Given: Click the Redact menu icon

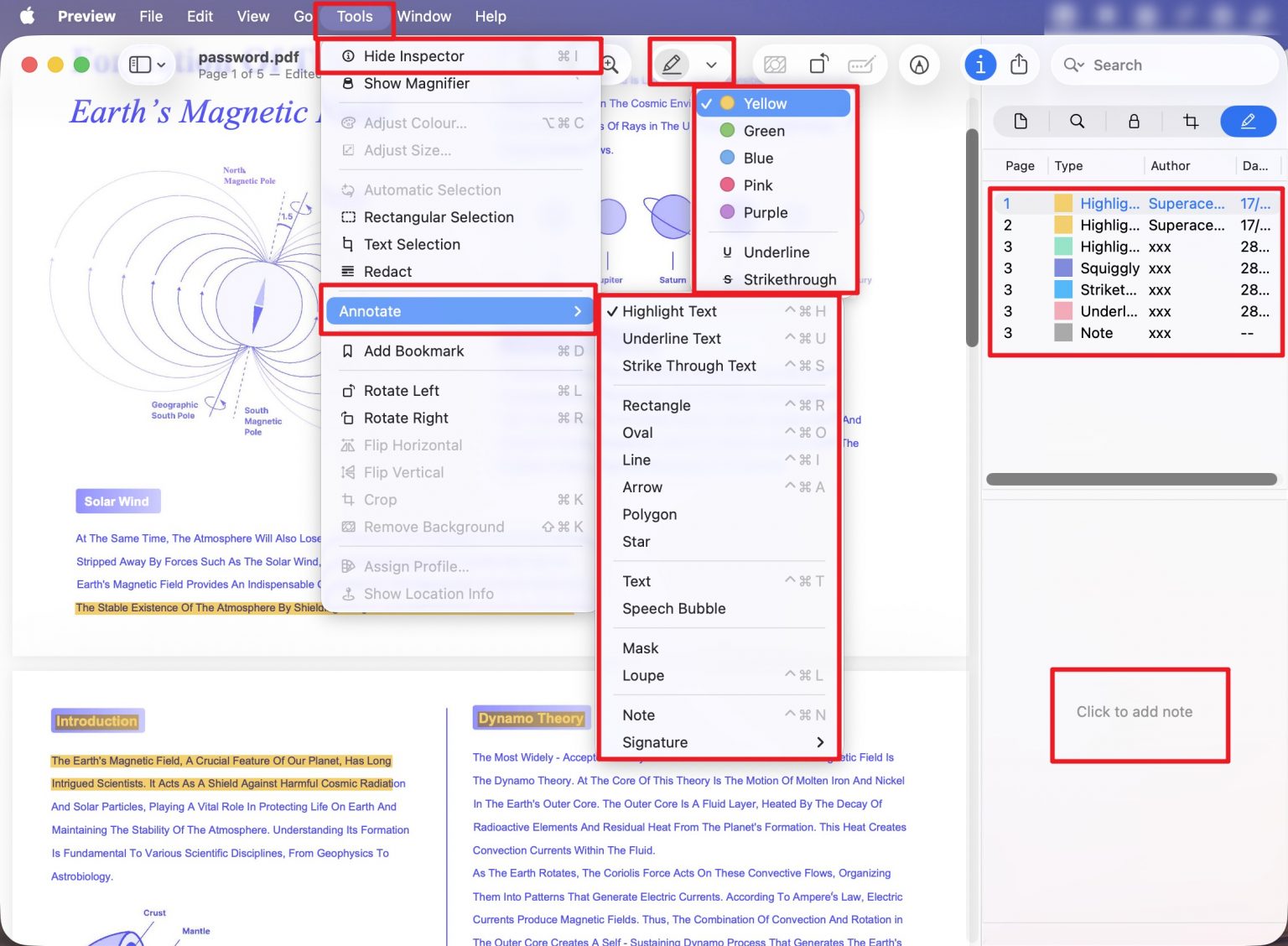Looking at the screenshot, I should coord(348,272).
